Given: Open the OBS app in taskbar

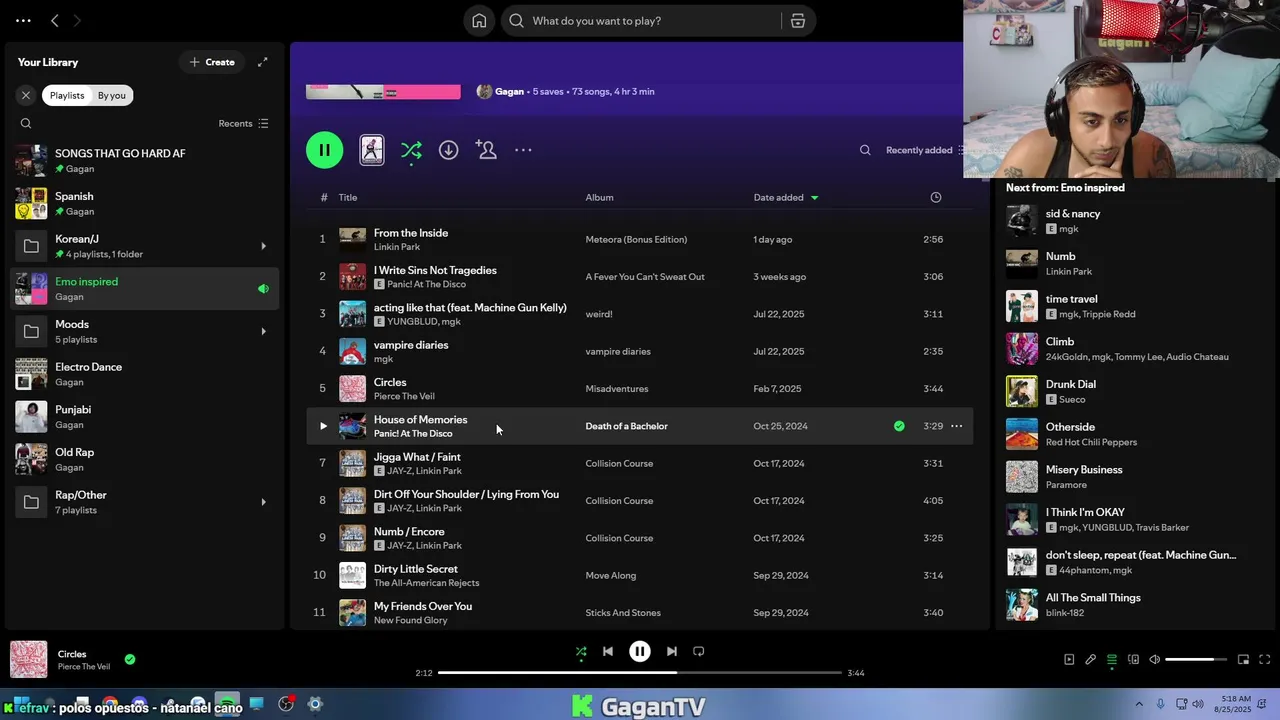Looking at the screenshot, I should (286, 704).
